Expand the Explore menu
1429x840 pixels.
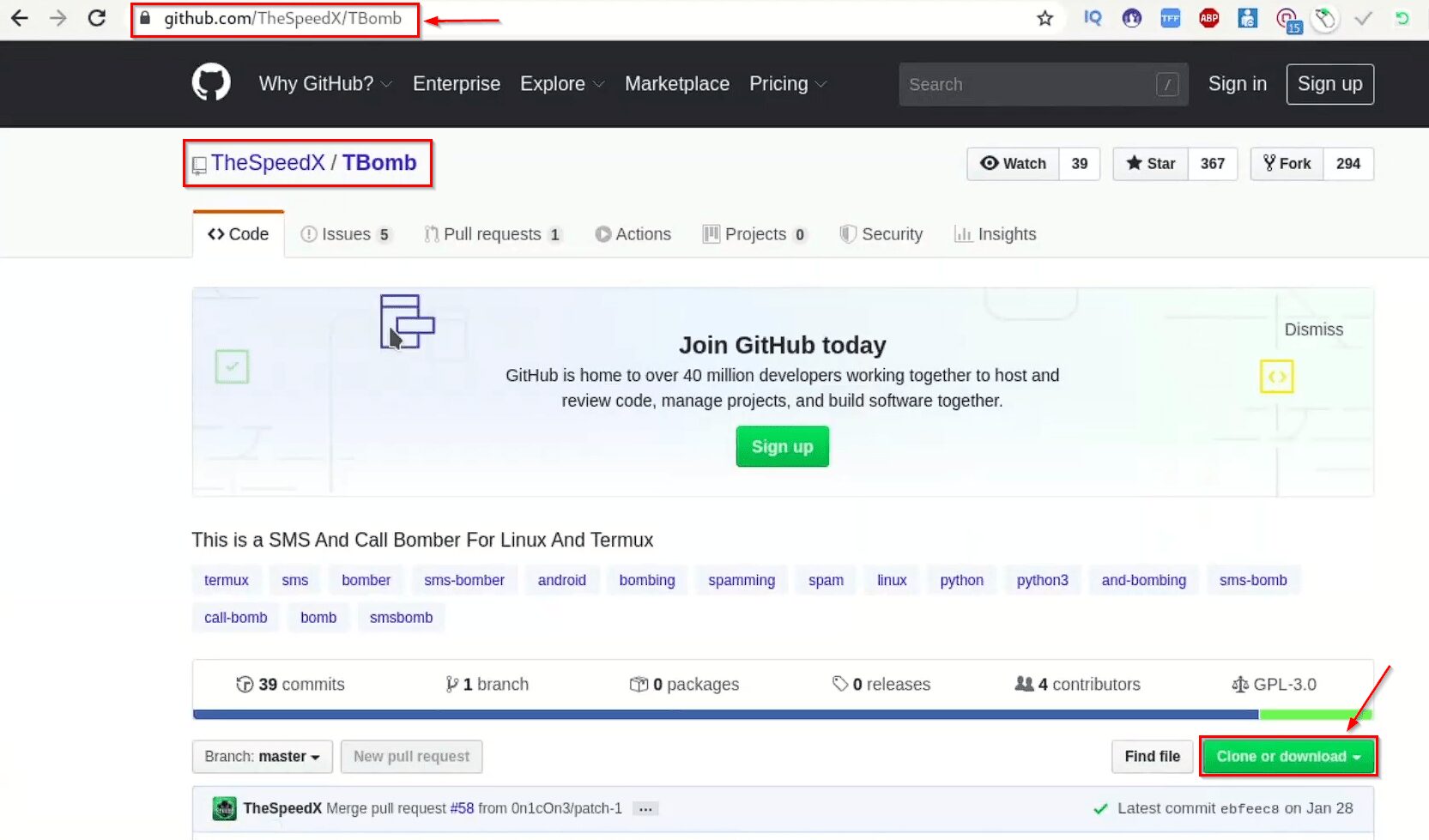click(562, 84)
